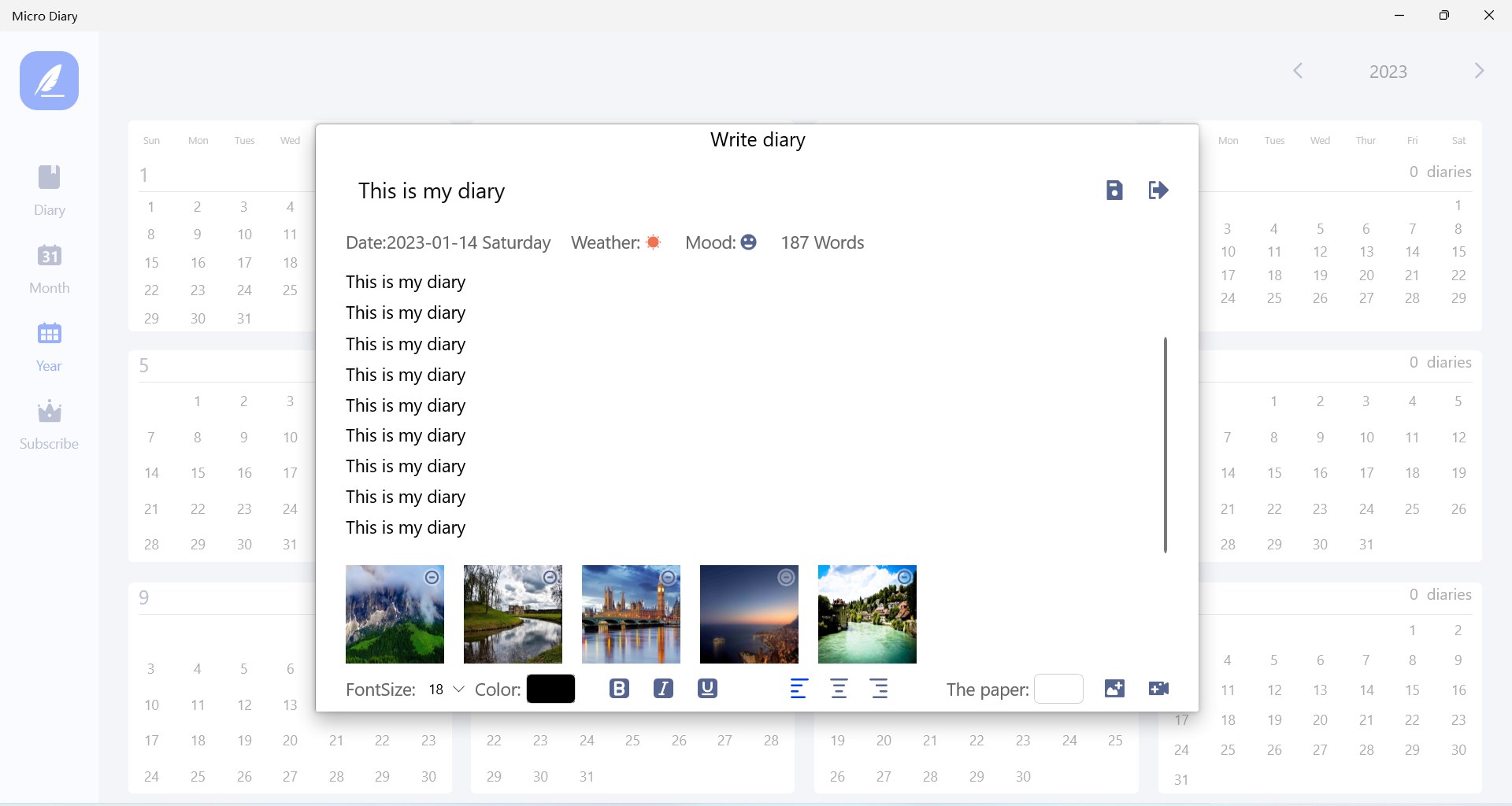
Task: Apply center text alignment
Action: click(x=839, y=688)
